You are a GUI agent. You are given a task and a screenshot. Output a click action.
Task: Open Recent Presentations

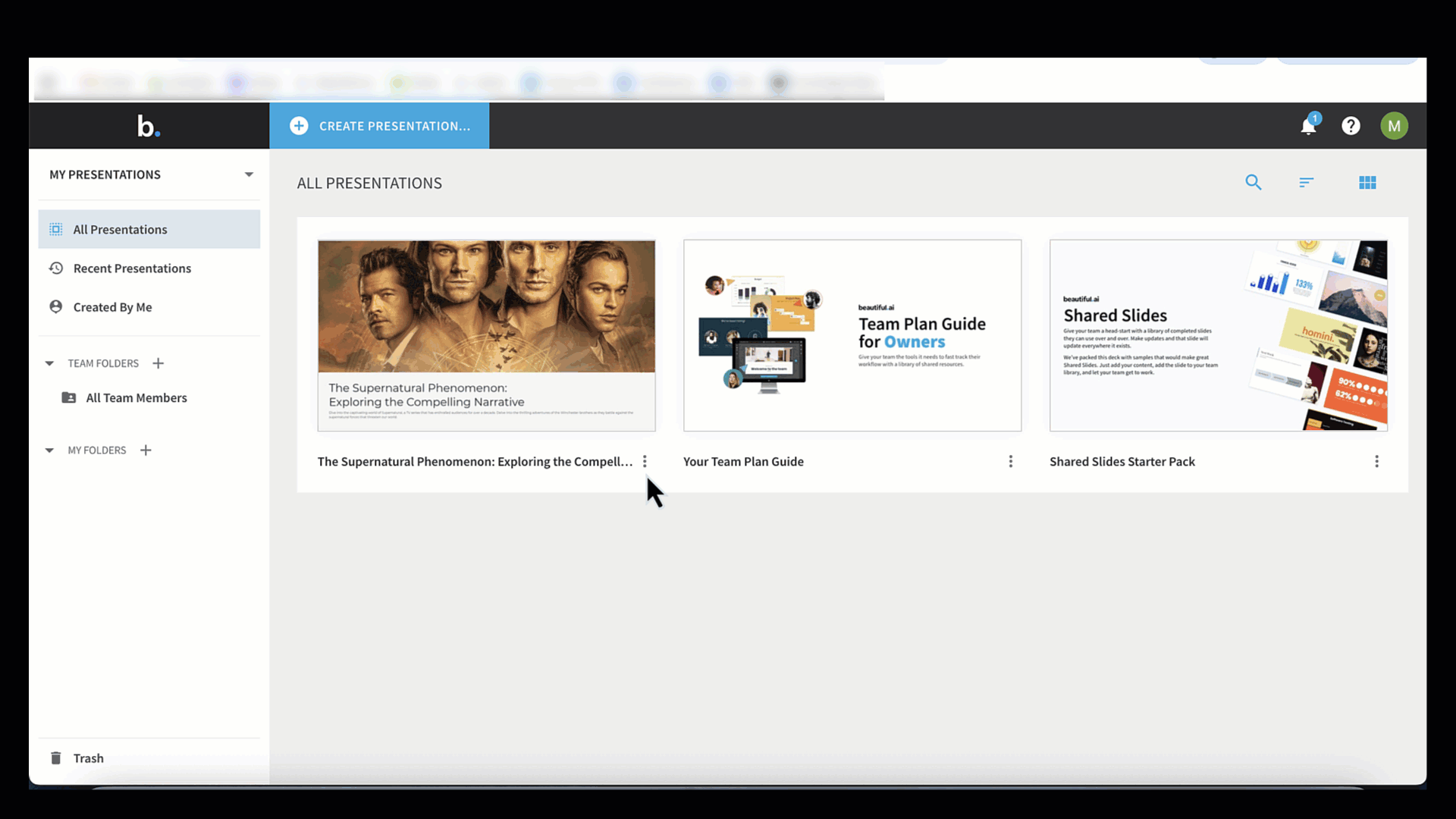pyautogui.click(x=132, y=268)
